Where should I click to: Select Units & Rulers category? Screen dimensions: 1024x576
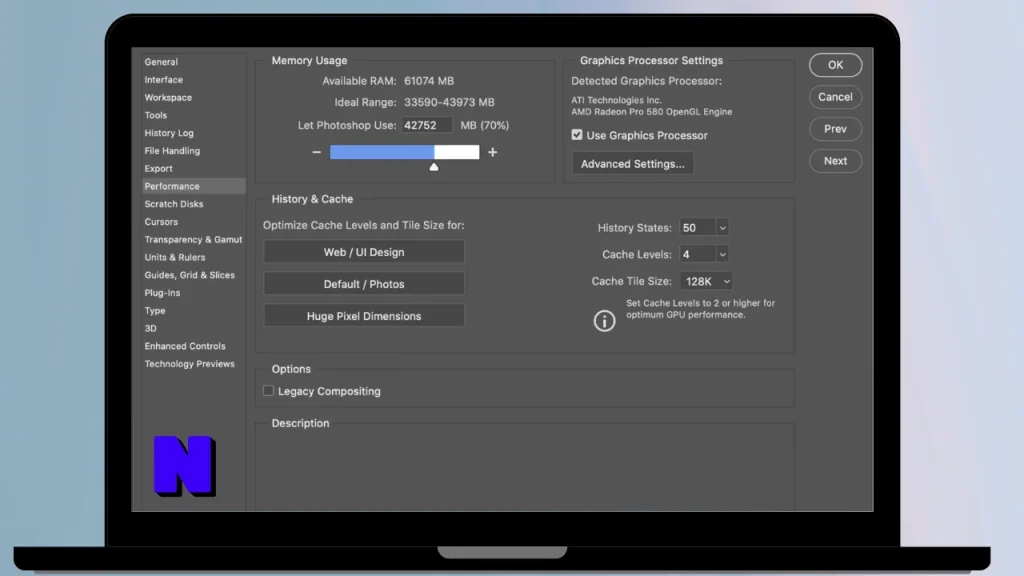click(175, 257)
